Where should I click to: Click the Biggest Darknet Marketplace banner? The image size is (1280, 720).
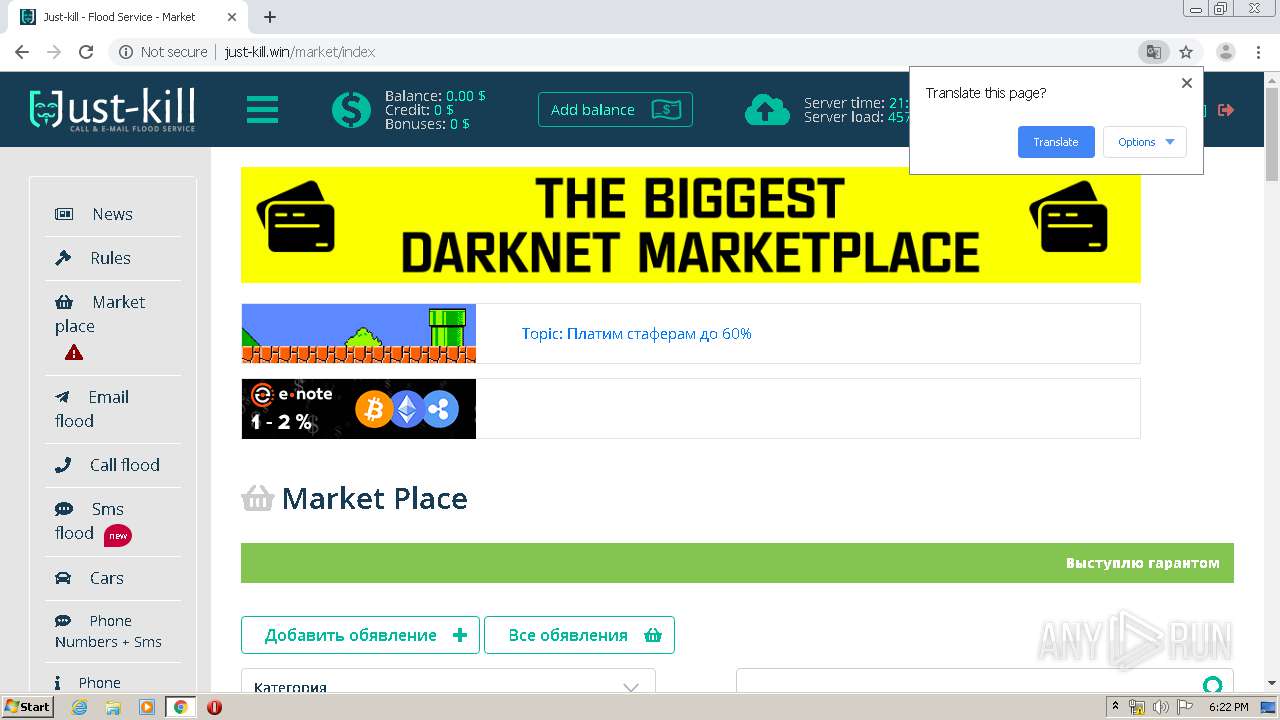(x=690, y=225)
